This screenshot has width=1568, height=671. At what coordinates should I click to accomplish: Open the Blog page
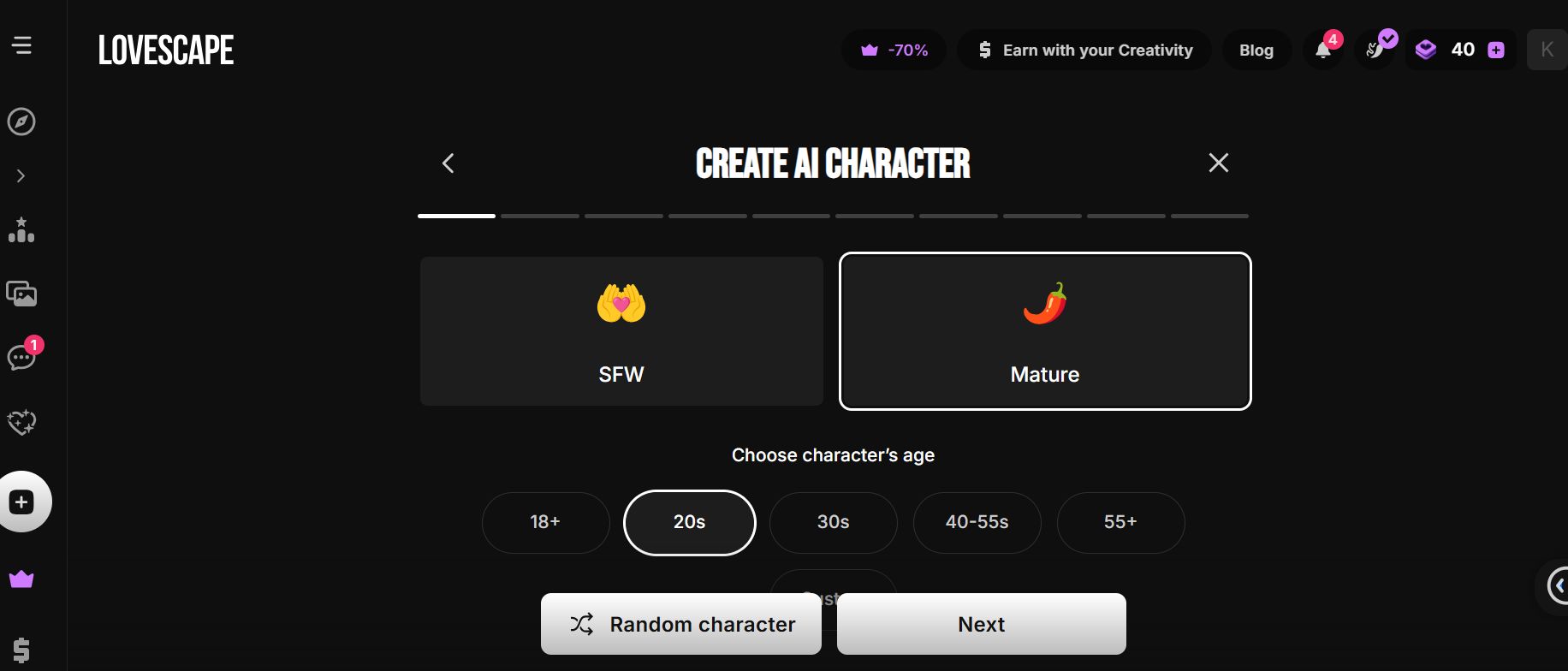coord(1256,50)
